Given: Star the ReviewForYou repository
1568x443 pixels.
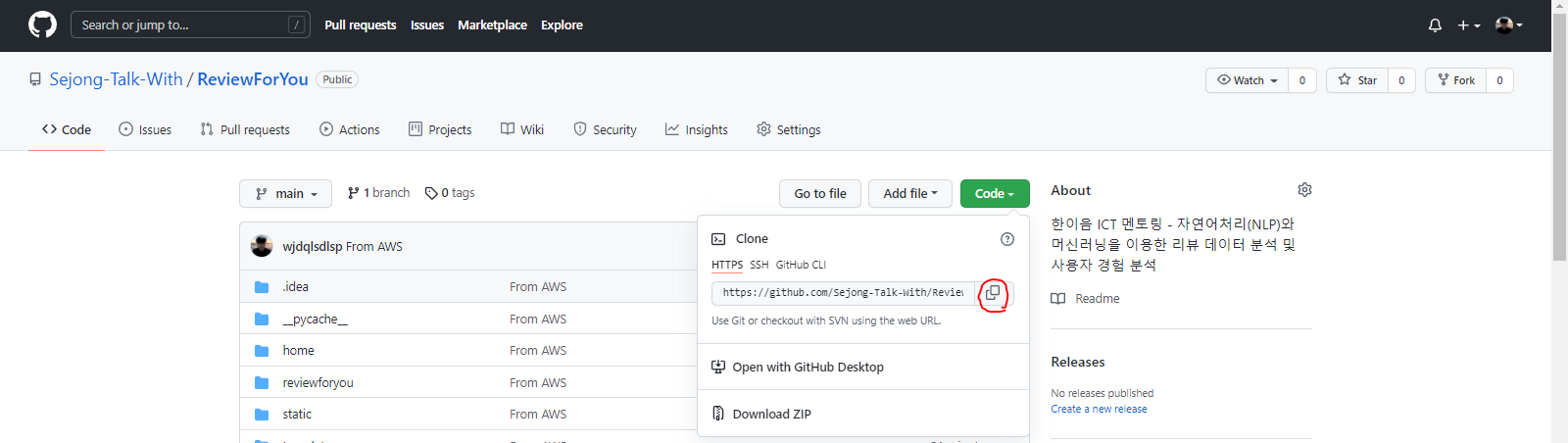Looking at the screenshot, I should click(1357, 80).
